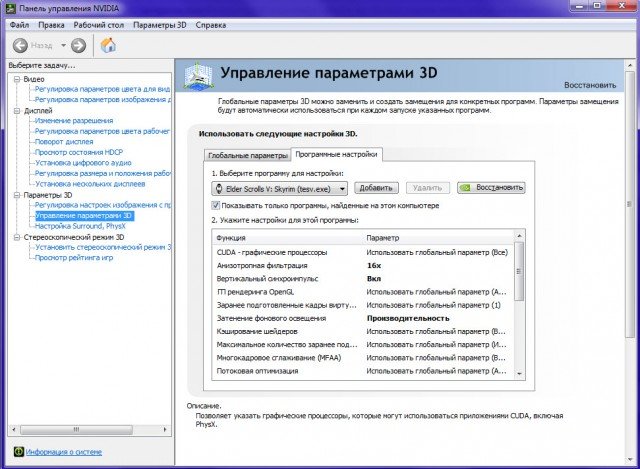Click the 3D settings header illustration icon
Viewport: 640px width, 469px height.
tap(198, 76)
